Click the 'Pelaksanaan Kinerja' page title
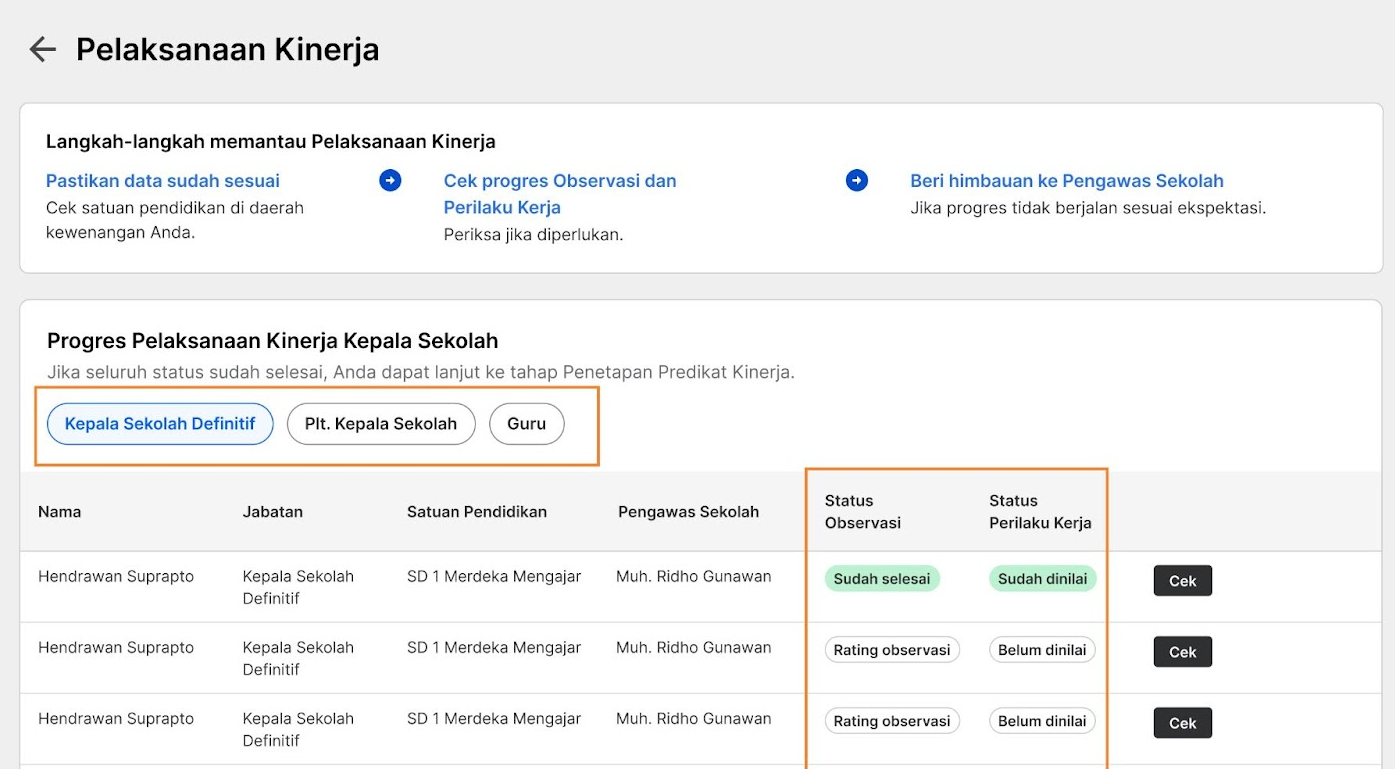The height and width of the screenshot is (769, 1395). point(228,49)
